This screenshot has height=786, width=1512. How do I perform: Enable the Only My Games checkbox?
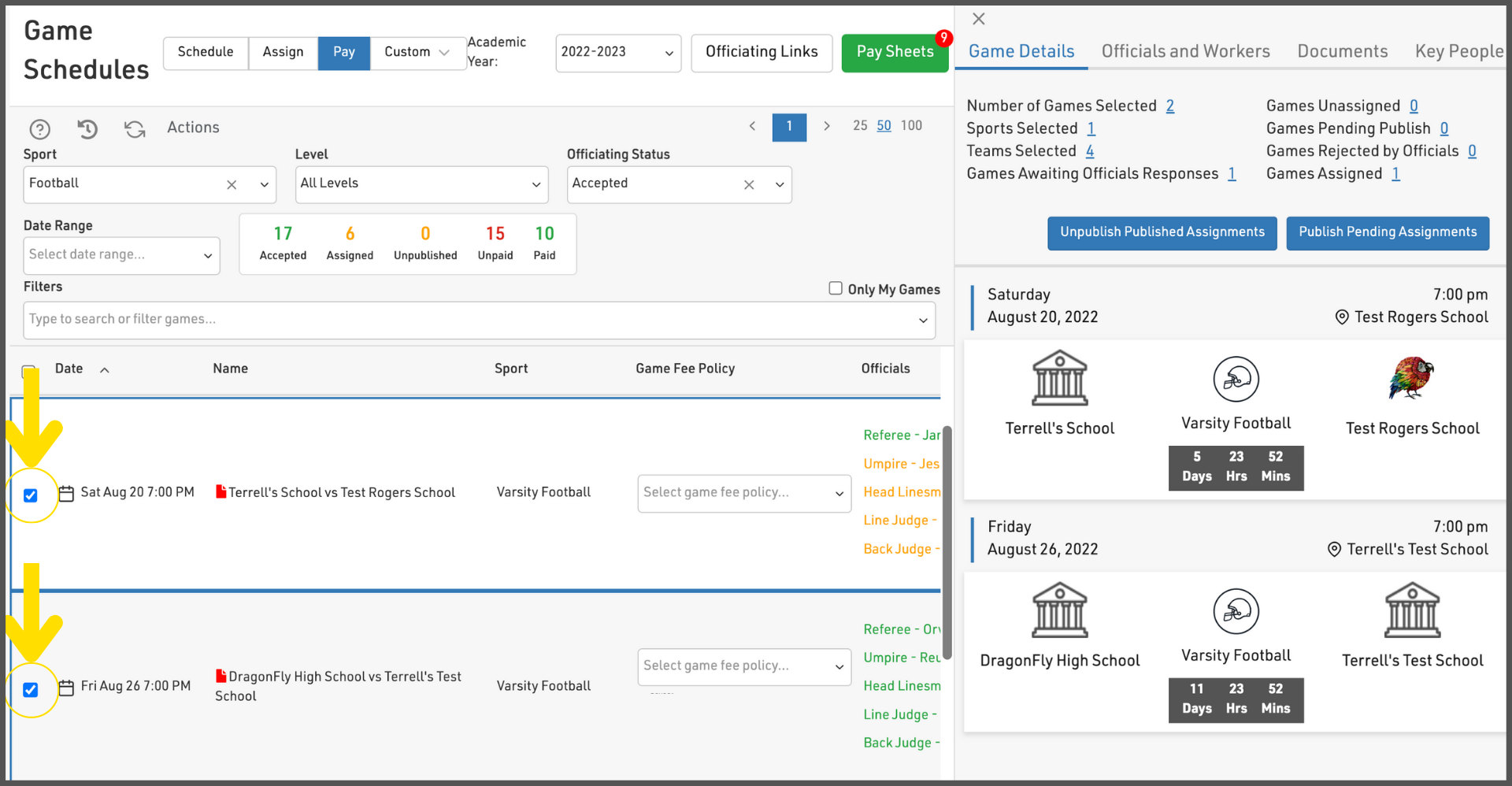pyautogui.click(x=836, y=288)
